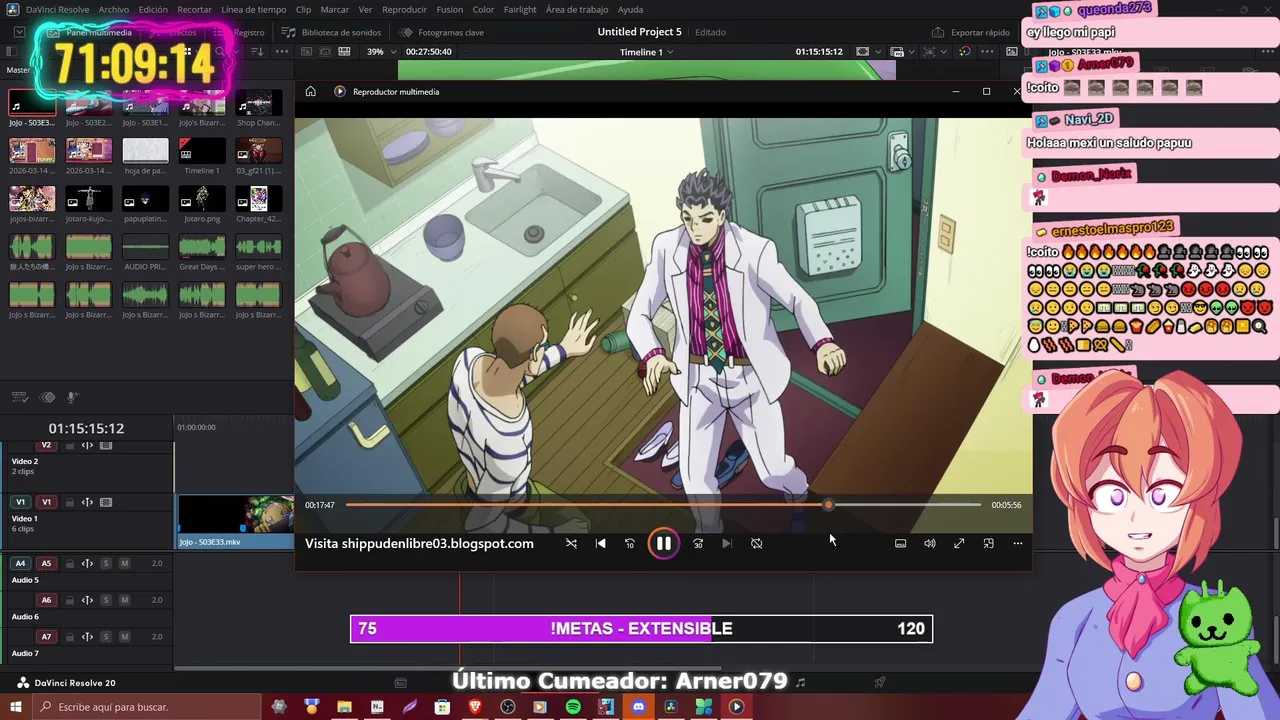Open the Fotogramas clave panel
1280x720 pixels.
click(441, 32)
